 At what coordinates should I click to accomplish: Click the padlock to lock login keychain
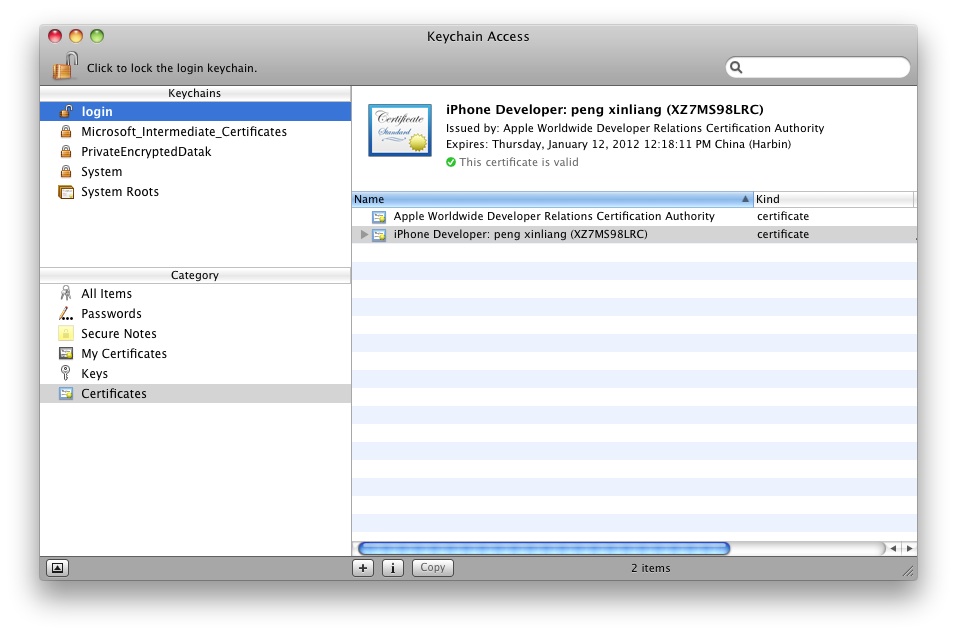point(65,66)
